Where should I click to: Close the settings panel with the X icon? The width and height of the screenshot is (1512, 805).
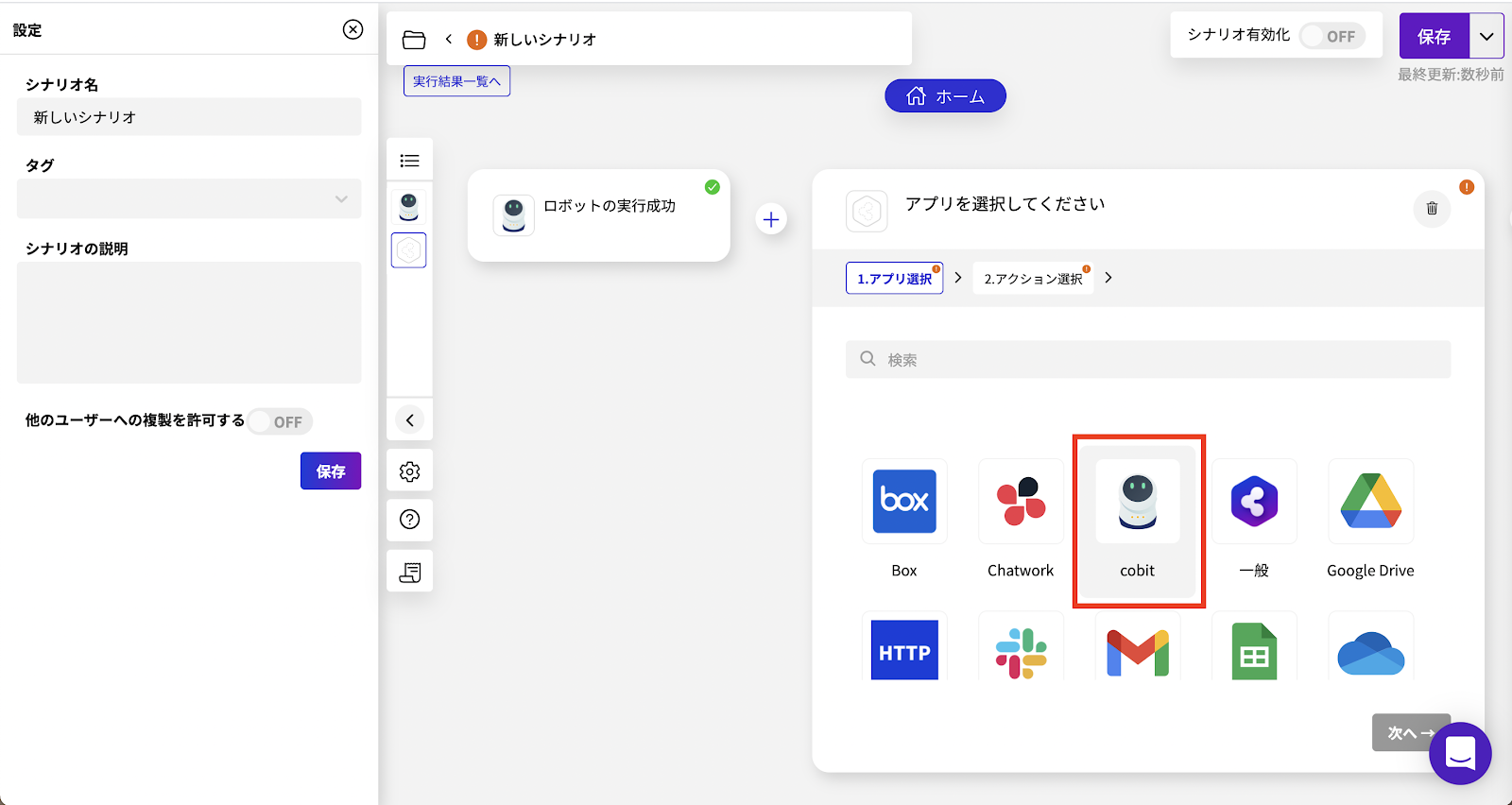coord(352,29)
